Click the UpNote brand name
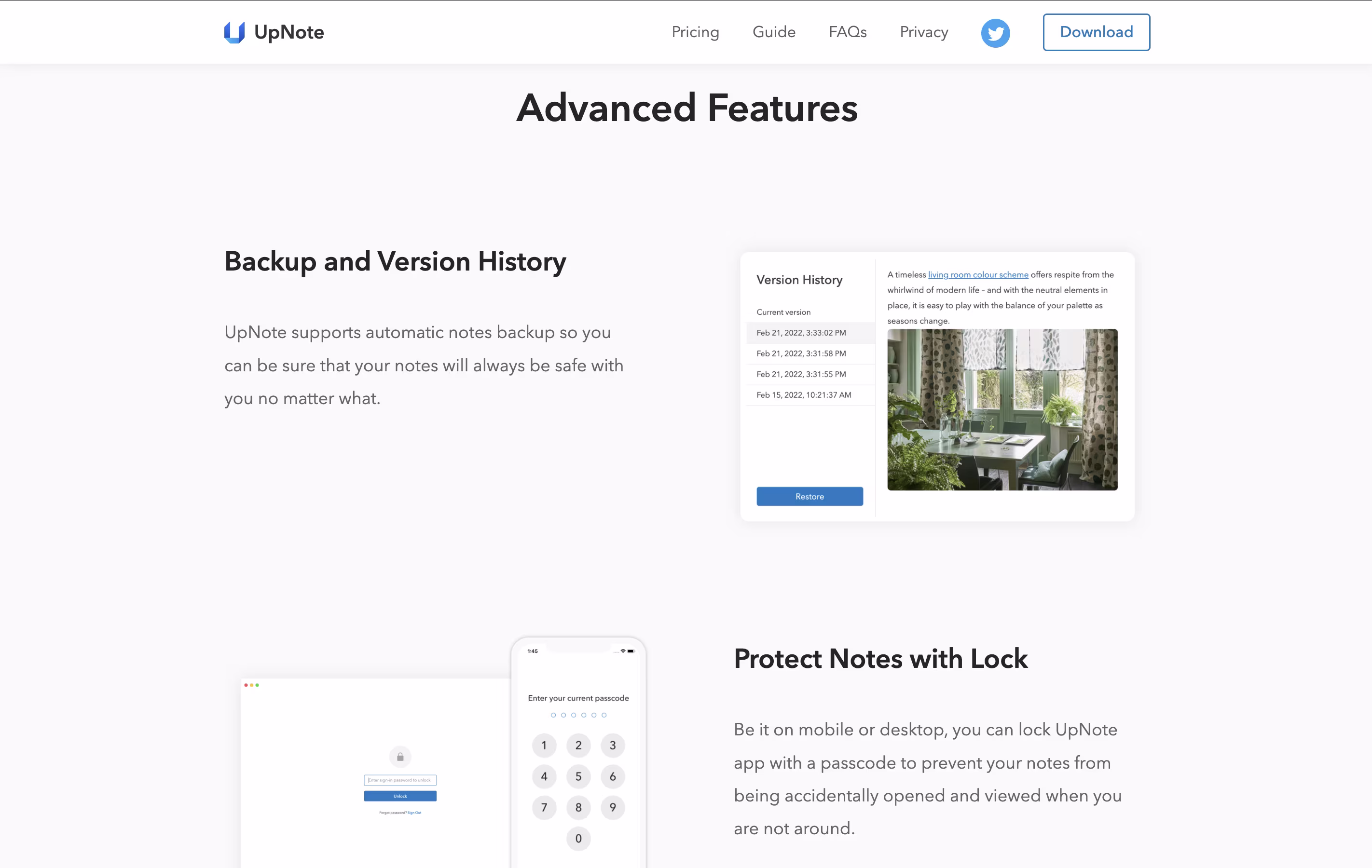This screenshot has width=1372, height=868. (x=289, y=32)
